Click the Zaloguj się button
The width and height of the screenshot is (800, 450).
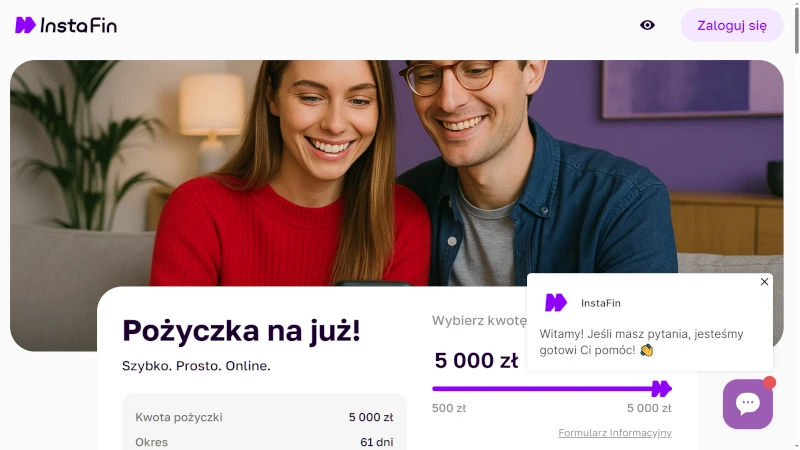732,25
